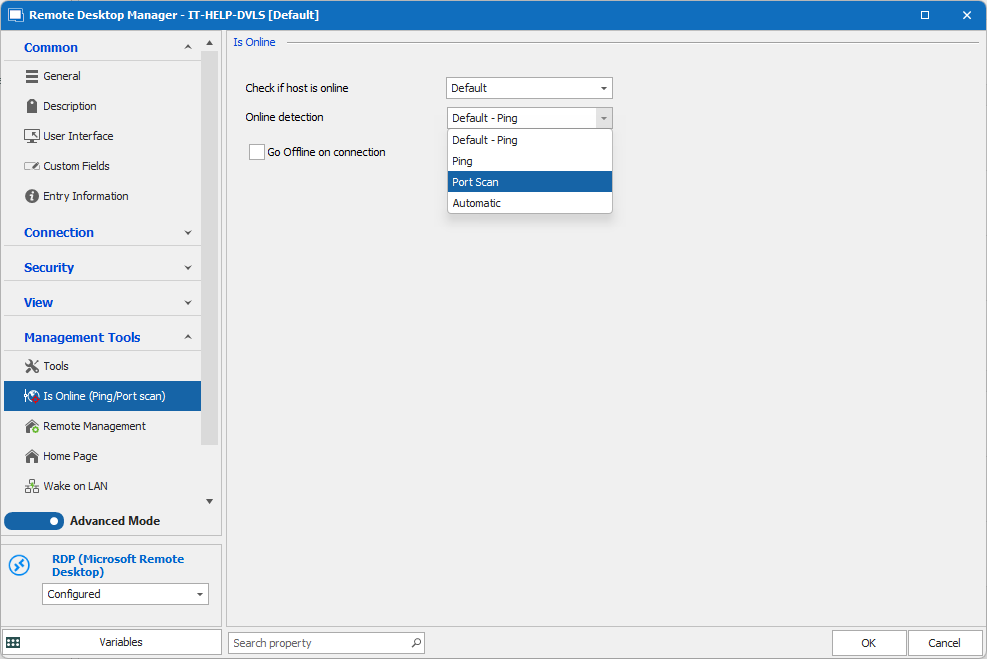Select Port Scan from the list

pos(529,182)
